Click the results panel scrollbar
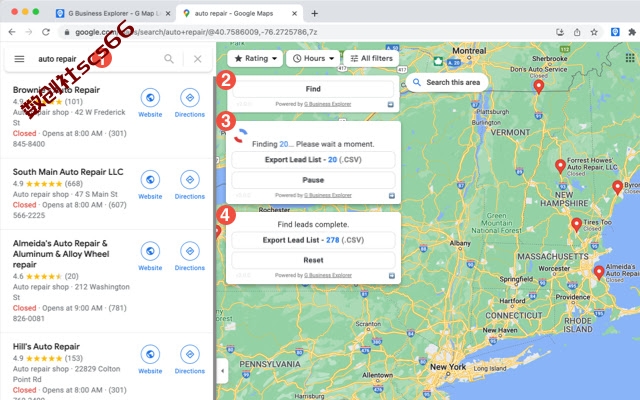 214,237
